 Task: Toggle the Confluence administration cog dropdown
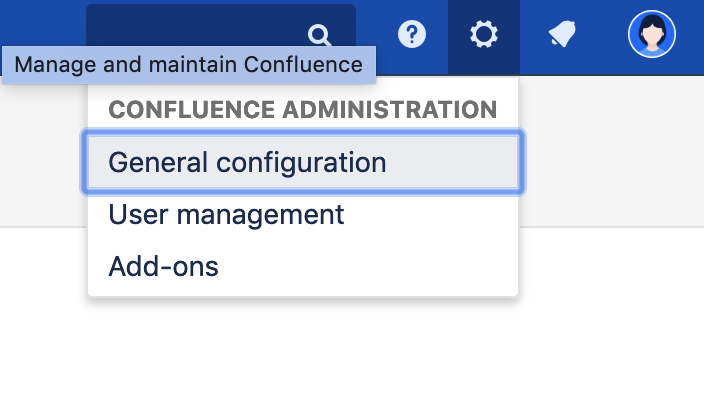point(484,36)
